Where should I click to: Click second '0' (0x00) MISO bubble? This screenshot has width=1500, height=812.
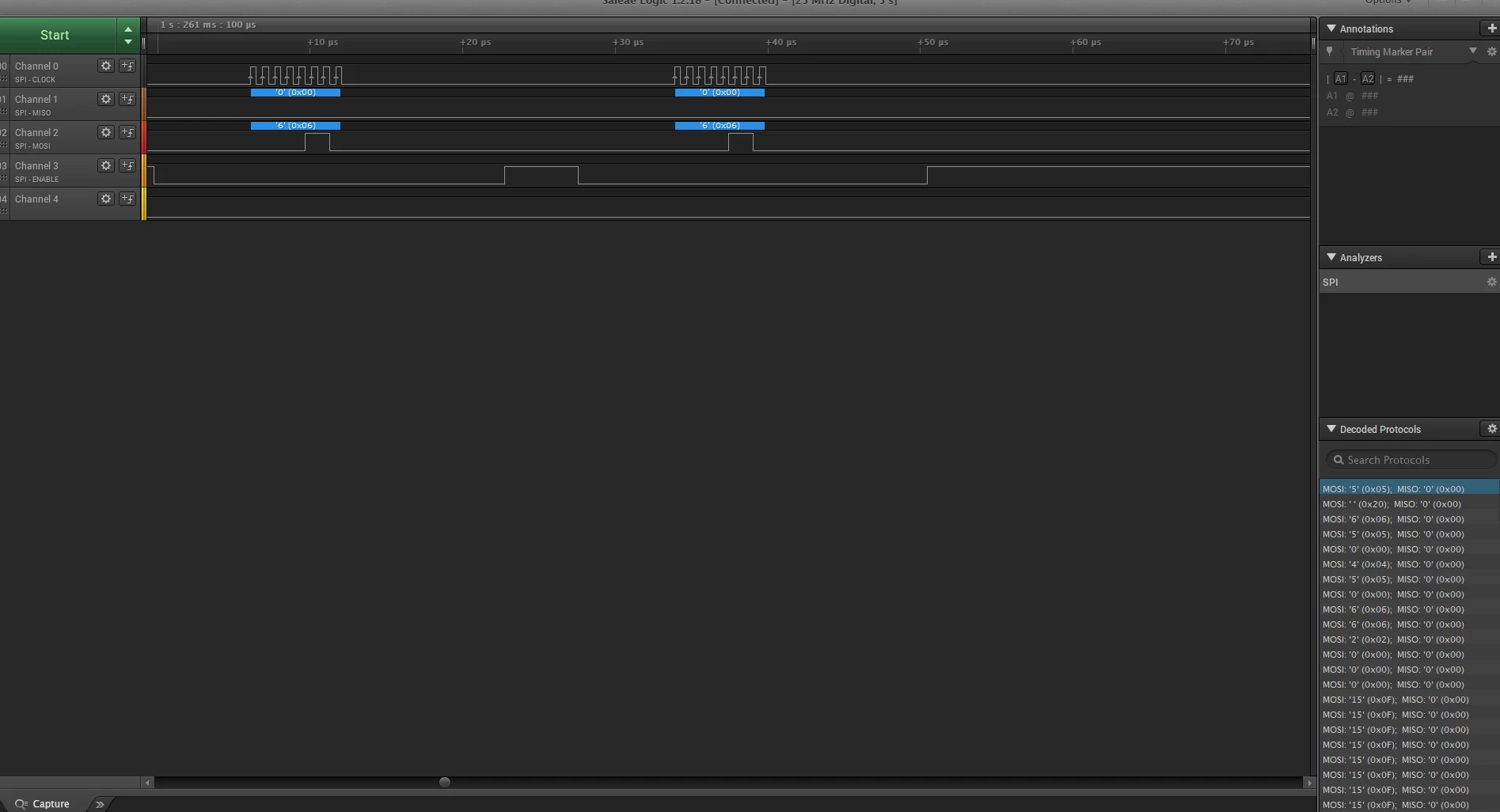tap(720, 92)
